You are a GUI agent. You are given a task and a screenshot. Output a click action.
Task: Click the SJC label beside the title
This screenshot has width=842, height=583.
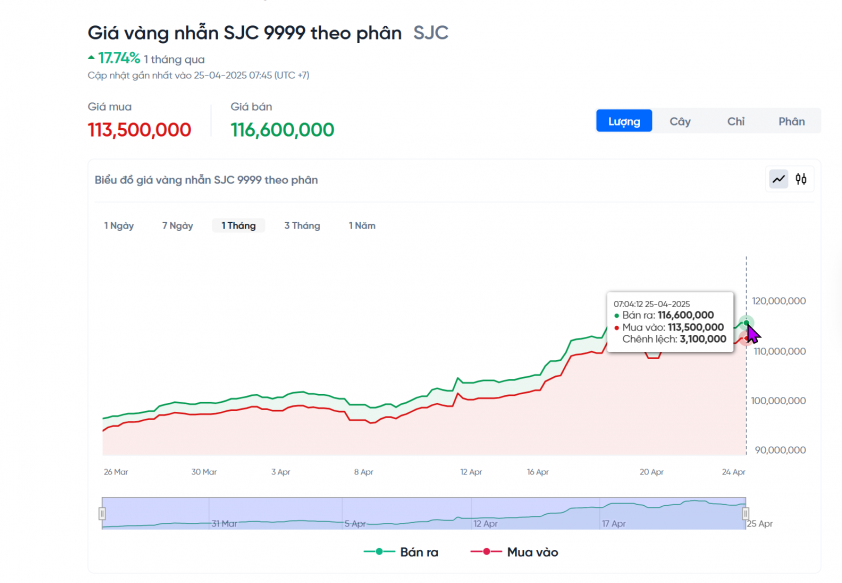coord(431,33)
